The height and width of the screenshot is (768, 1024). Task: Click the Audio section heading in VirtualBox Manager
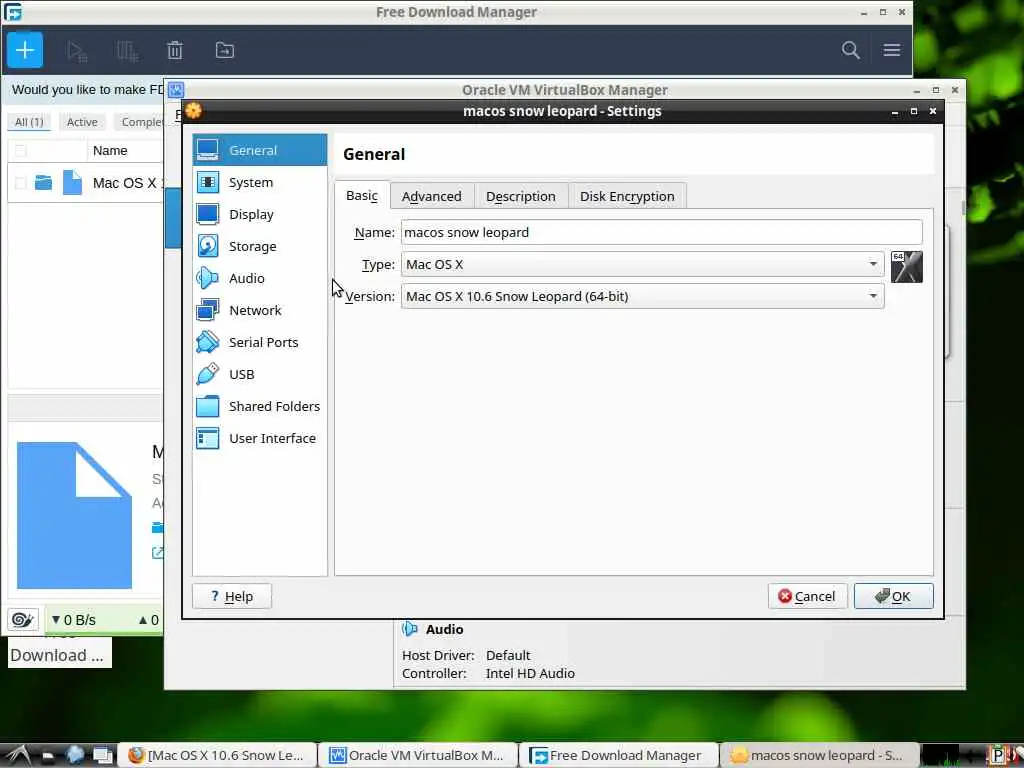pos(445,629)
